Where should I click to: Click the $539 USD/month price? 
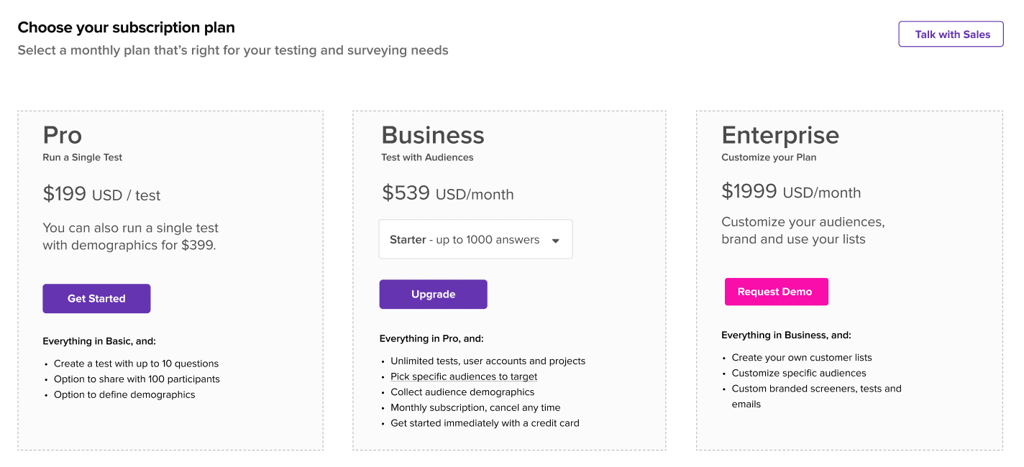447,193
